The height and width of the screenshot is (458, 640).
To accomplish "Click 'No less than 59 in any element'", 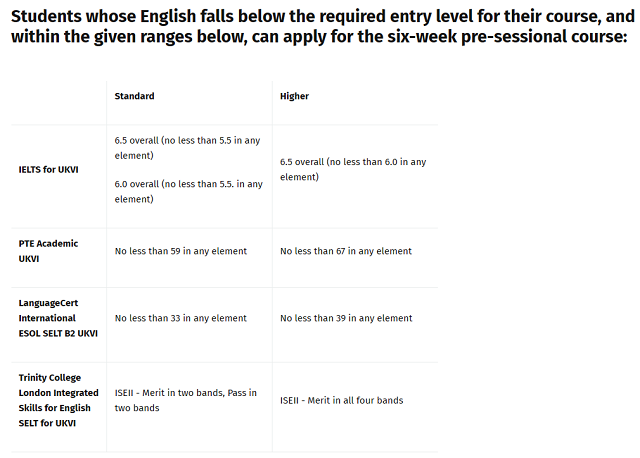I will click(x=181, y=251).
